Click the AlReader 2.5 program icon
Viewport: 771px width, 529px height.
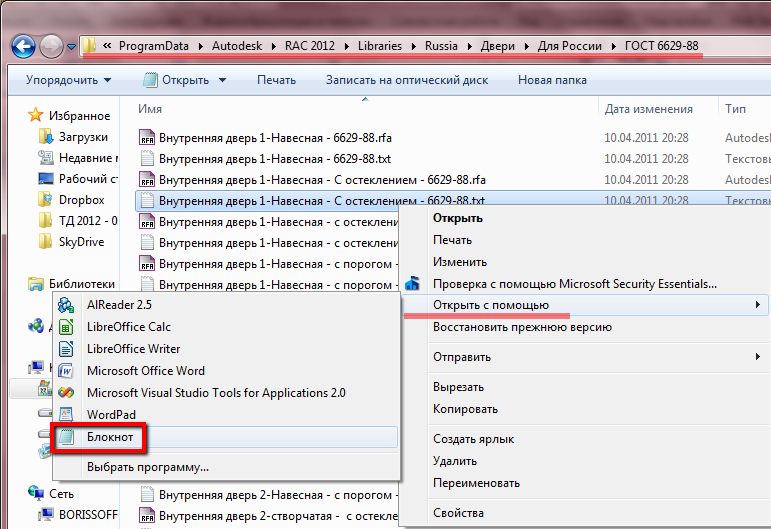pos(66,305)
